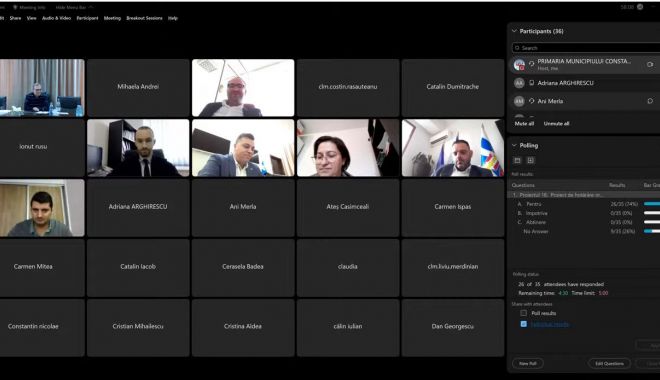Select the Adriana ARGHIRESCU video tile
Image resolution: width=660 pixels, height=380 pixels.
(x=138, y=208)
